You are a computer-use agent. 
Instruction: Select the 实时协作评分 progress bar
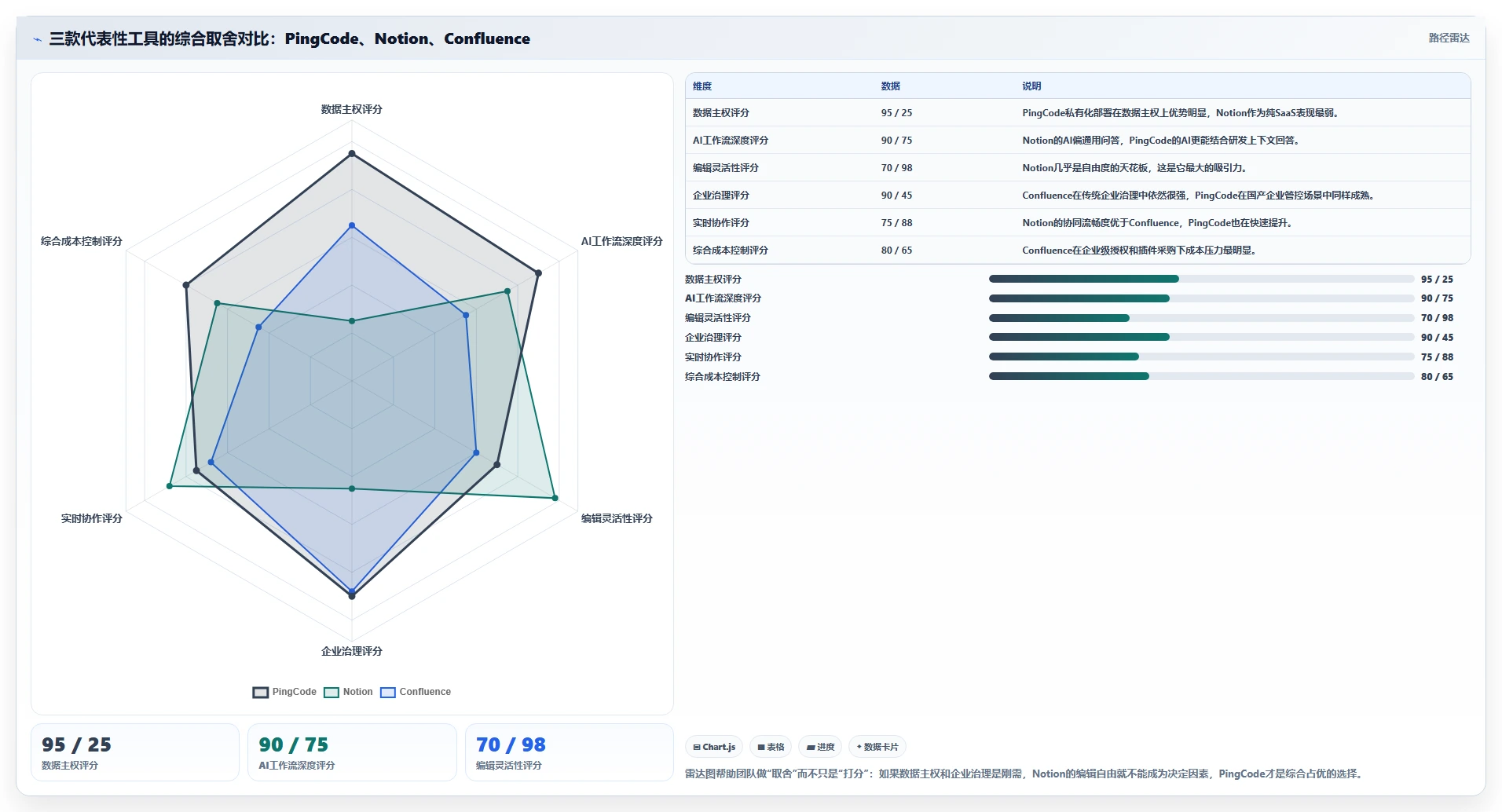coord(1201,357)
